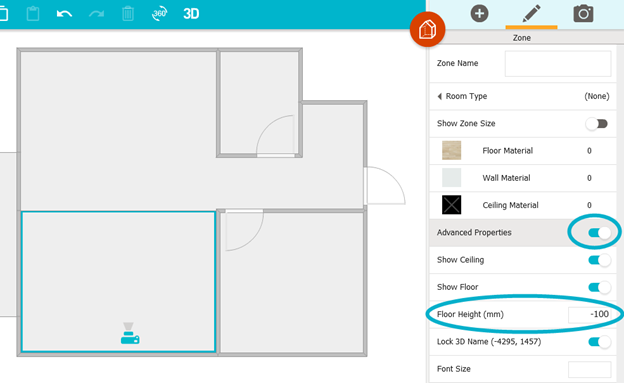Click the Ceiling Material black swatch

pos(452,205)
